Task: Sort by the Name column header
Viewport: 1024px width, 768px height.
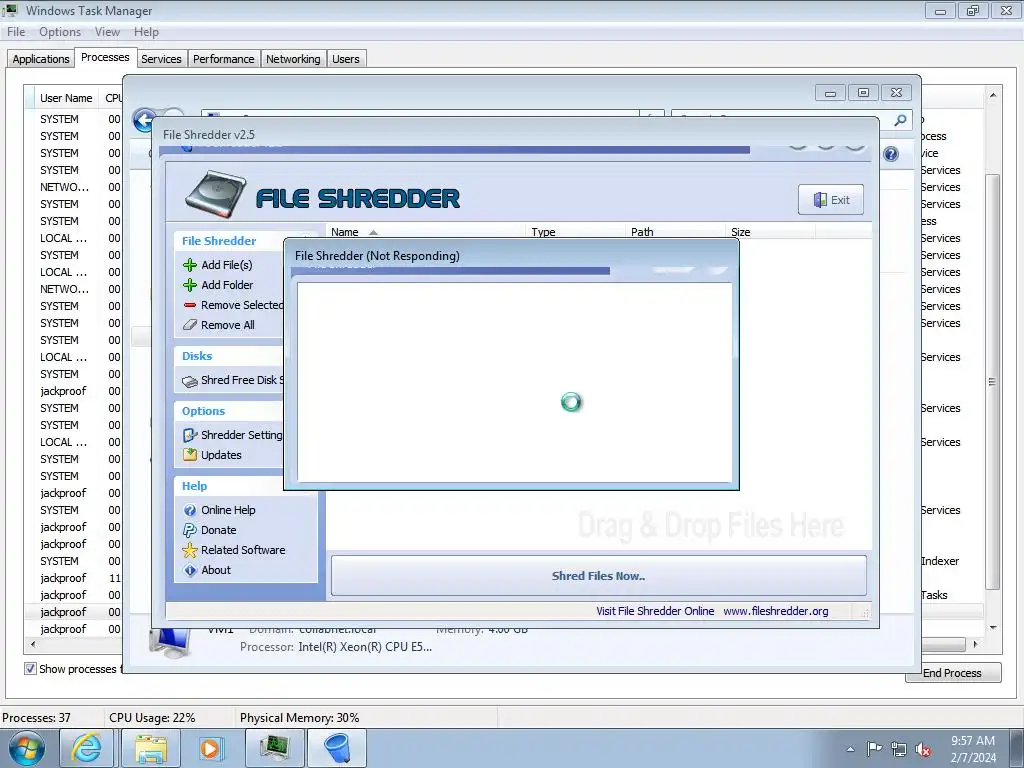Action: click(425, 232)
